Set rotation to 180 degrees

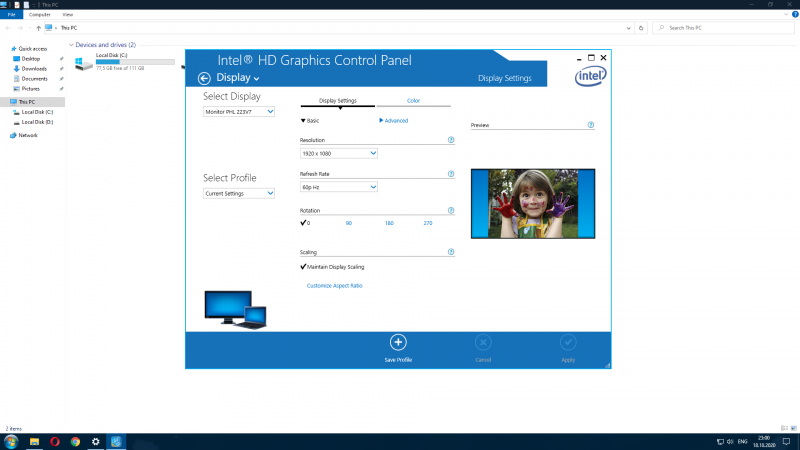389,223
